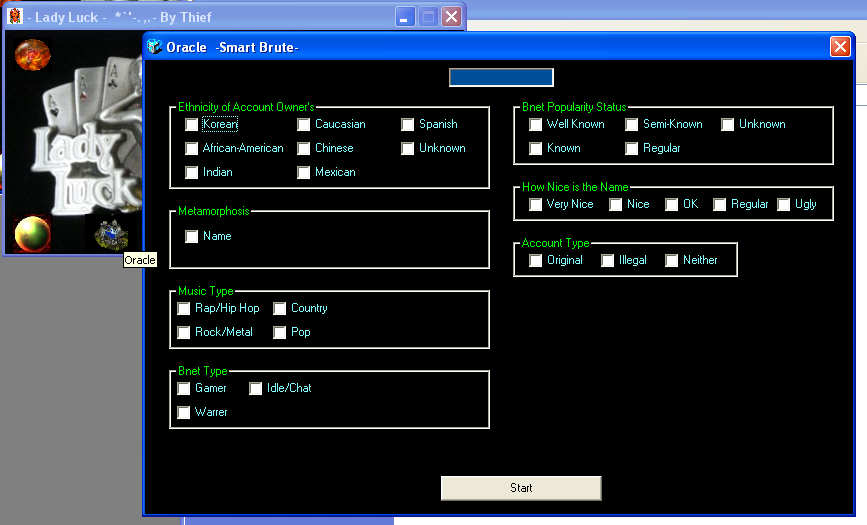Image resolution: width=867 pixels, height=525 pixels.
Task: Click the fiery orb icon in Lady Luck
Action: 32,54
